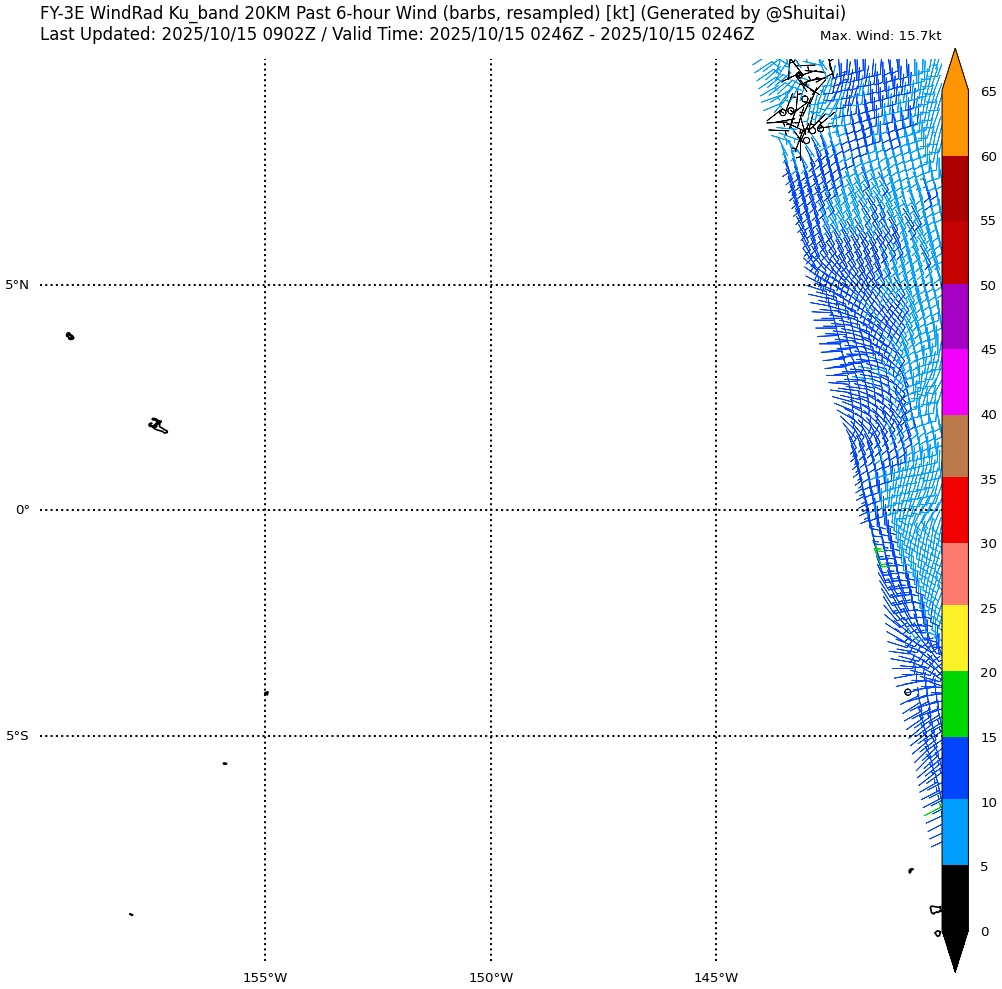Click the island outline near 2°N
The image size is (1002, 989).
tap(157, 425)
